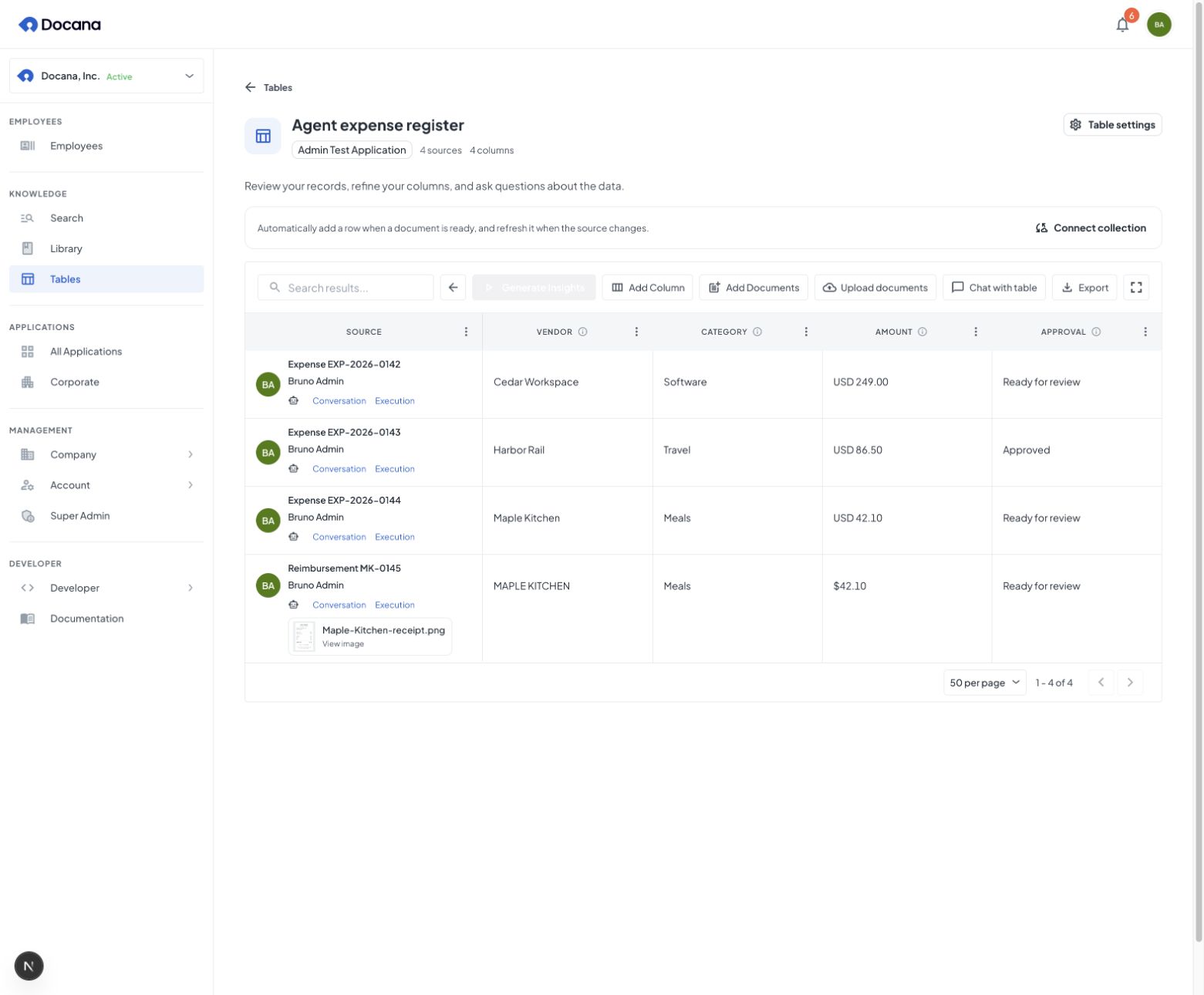Click the table icon beside title
The height and width of the screenshot is (995, 1204).
pos(263,136)
